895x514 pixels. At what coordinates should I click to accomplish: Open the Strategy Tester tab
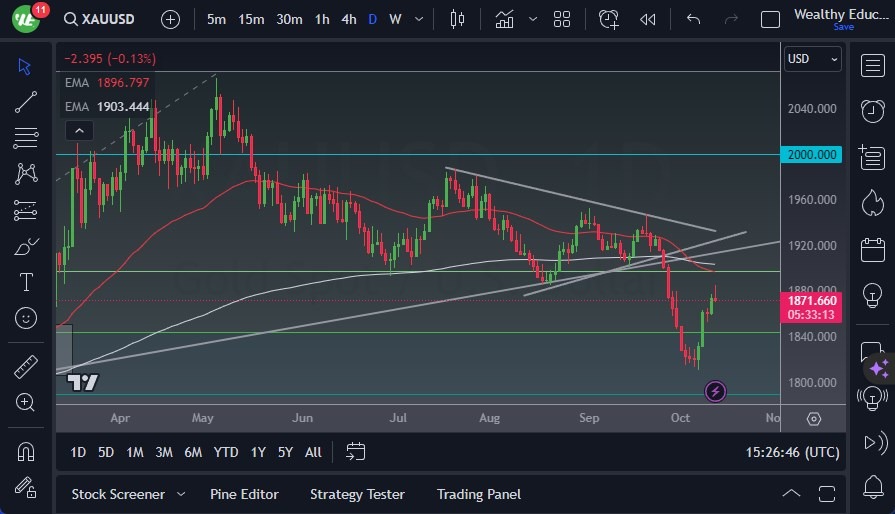coord(357,494)
